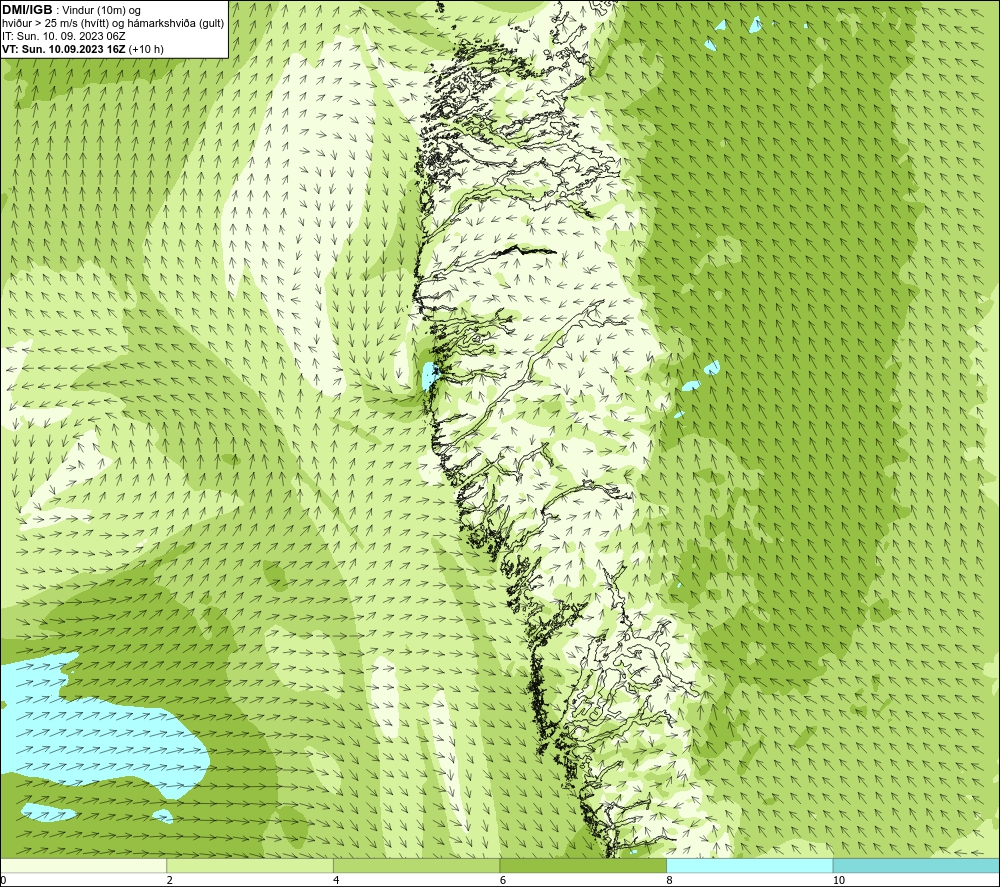Click the 0–2 m/s palest color swatch

pos(84,866)
